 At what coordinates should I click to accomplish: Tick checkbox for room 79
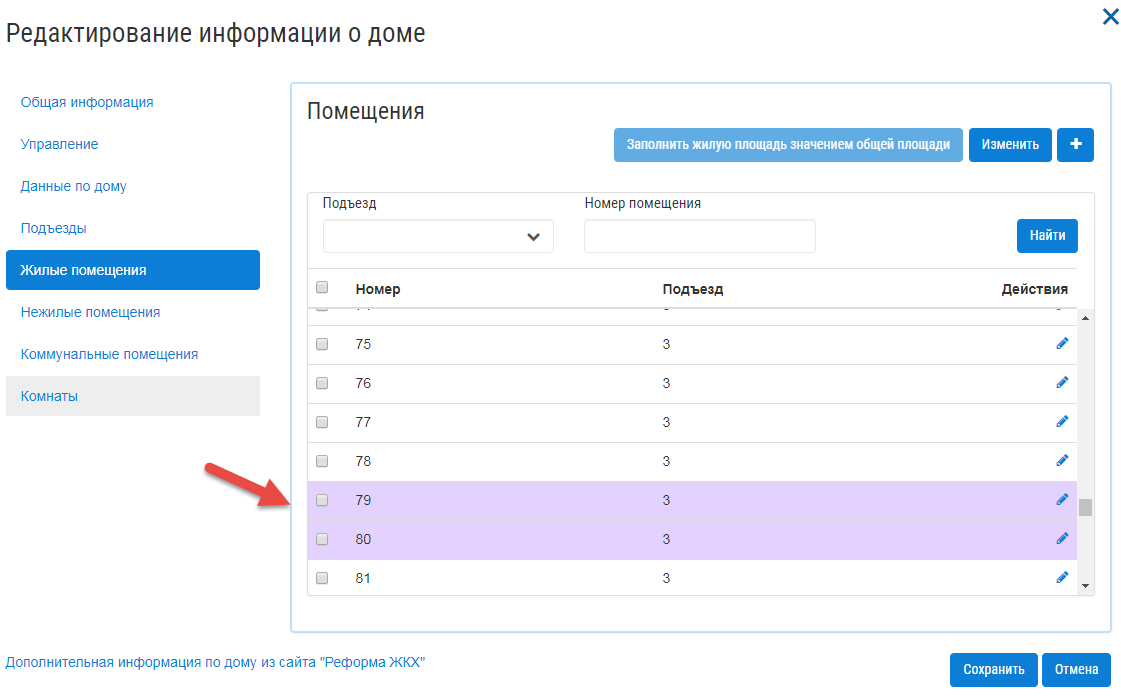(x=322, y=500)
